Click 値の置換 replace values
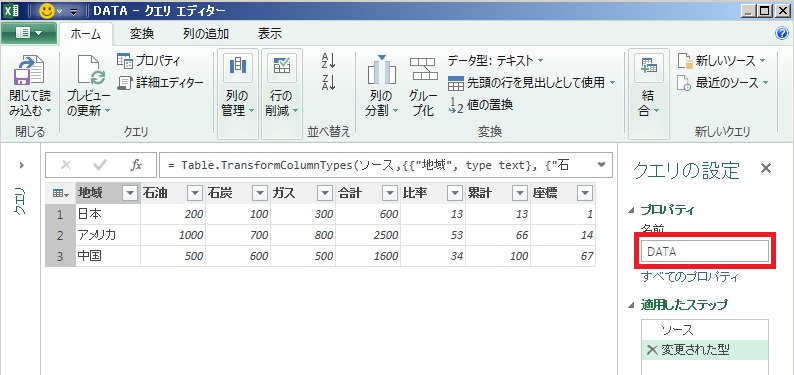Viewport: 794px width, 375px height. tap(481, 105)
